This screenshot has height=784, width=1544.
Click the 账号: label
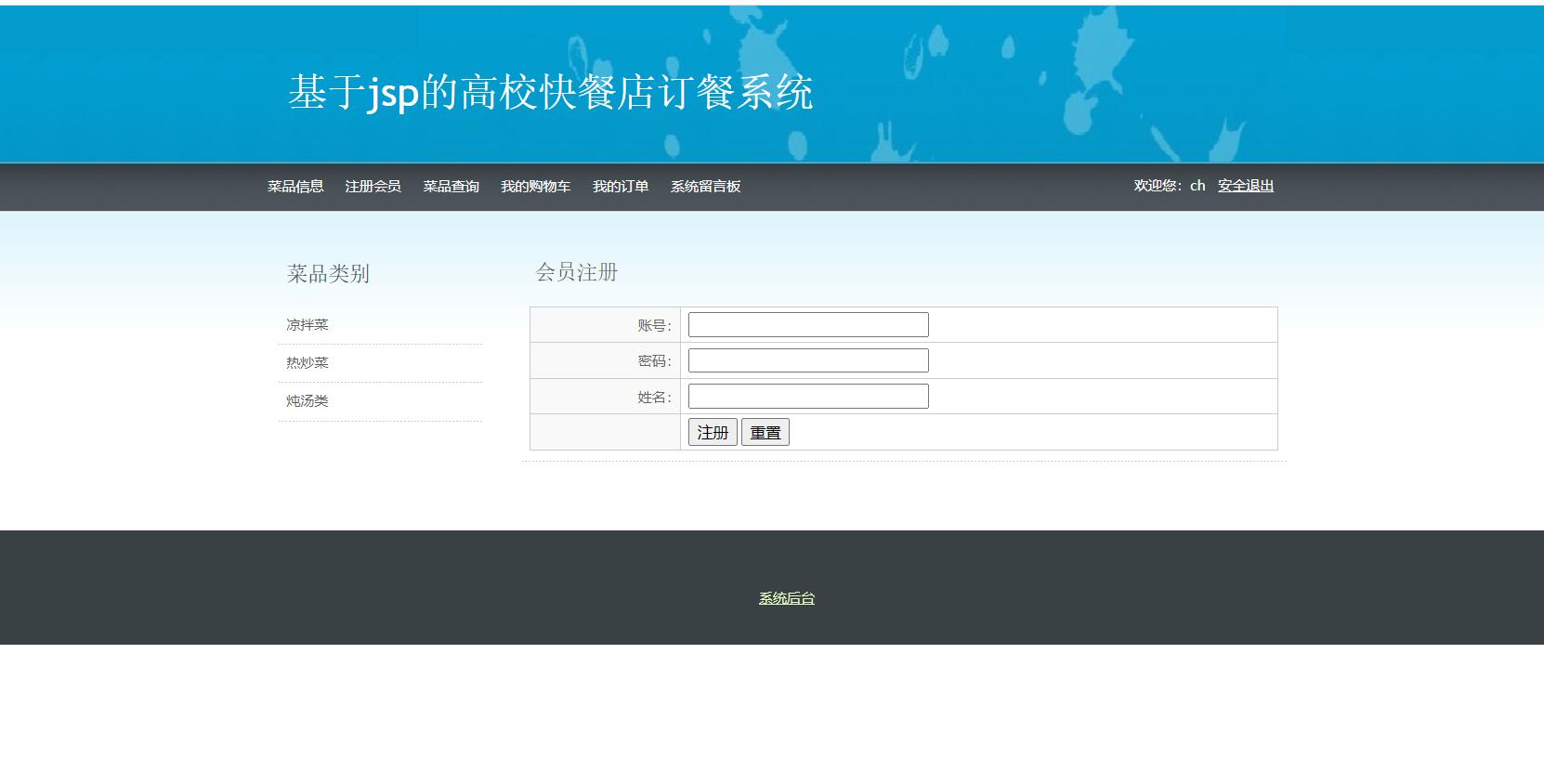[654, 325]
